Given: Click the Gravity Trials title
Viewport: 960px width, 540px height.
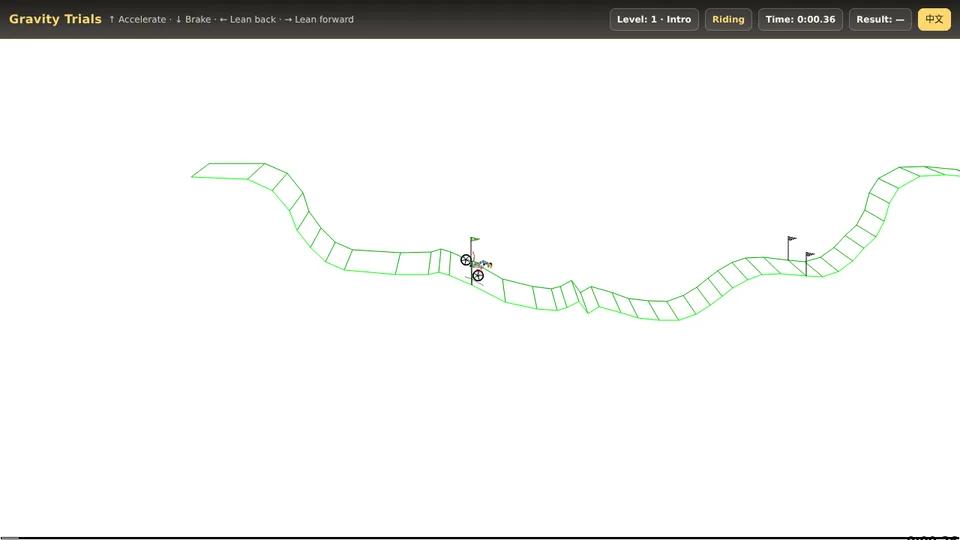Looking at the screenshot, I should point(55,19).
